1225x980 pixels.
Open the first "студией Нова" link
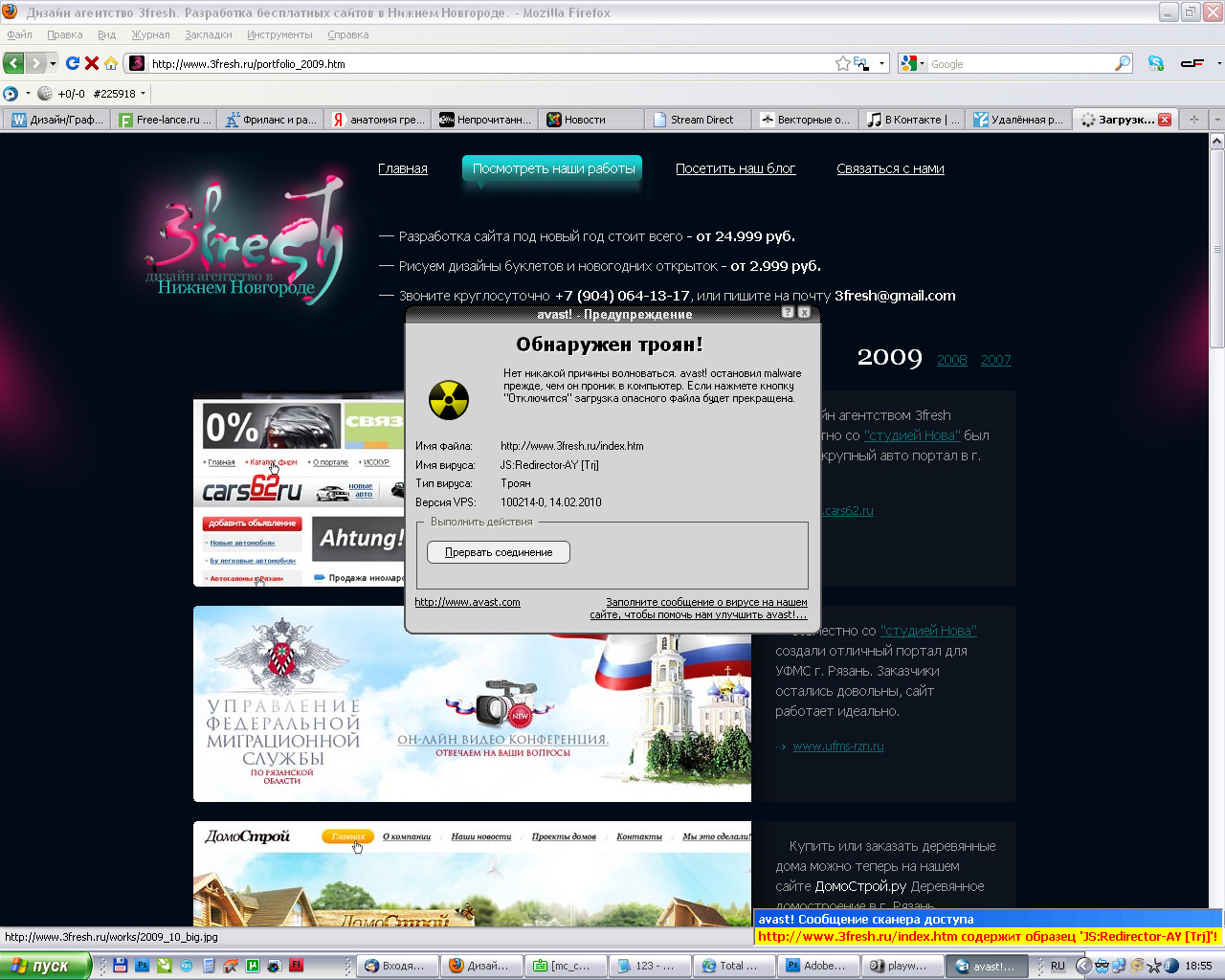tap(912, 435)
